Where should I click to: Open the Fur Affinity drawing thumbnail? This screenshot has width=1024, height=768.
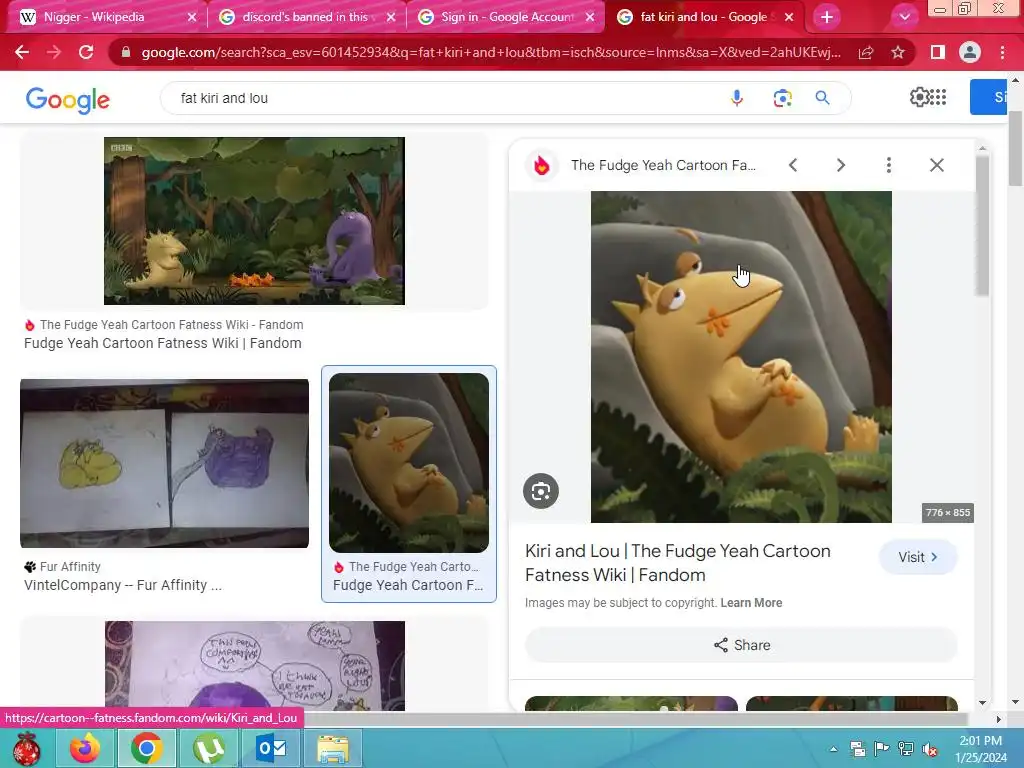click(165, 463)
